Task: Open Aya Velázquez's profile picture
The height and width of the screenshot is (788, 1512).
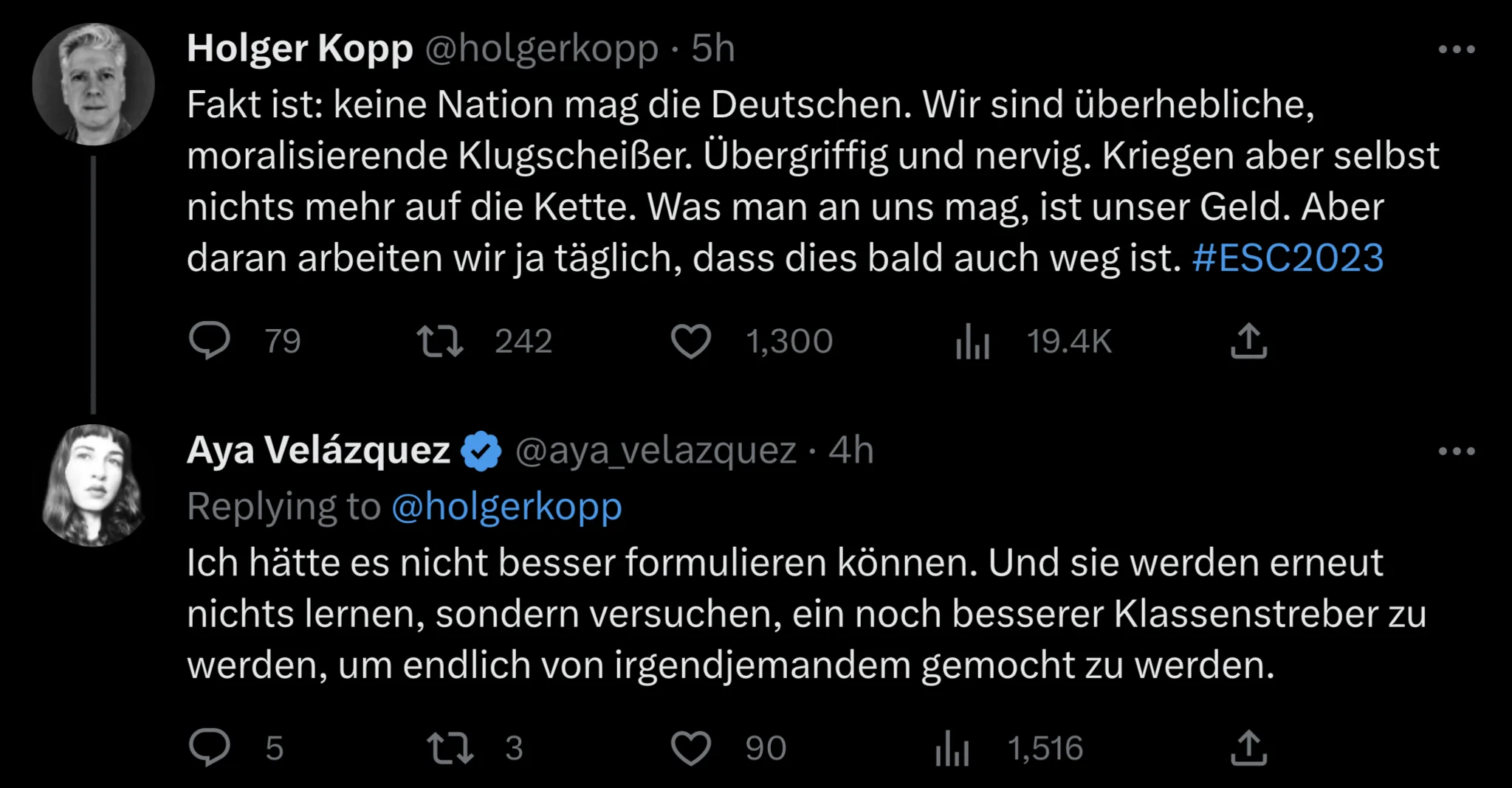Action: (93, 485)
